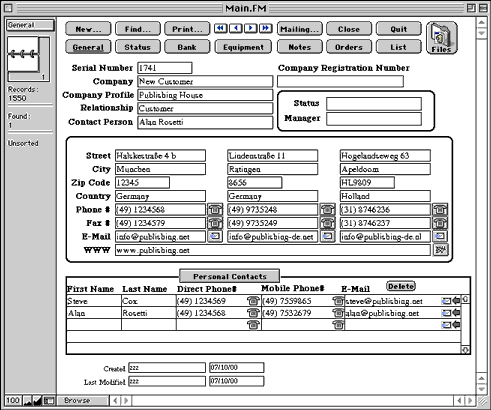Click the empty Manager field
This screenshot has width=491, height=410.
click(374, 119)
